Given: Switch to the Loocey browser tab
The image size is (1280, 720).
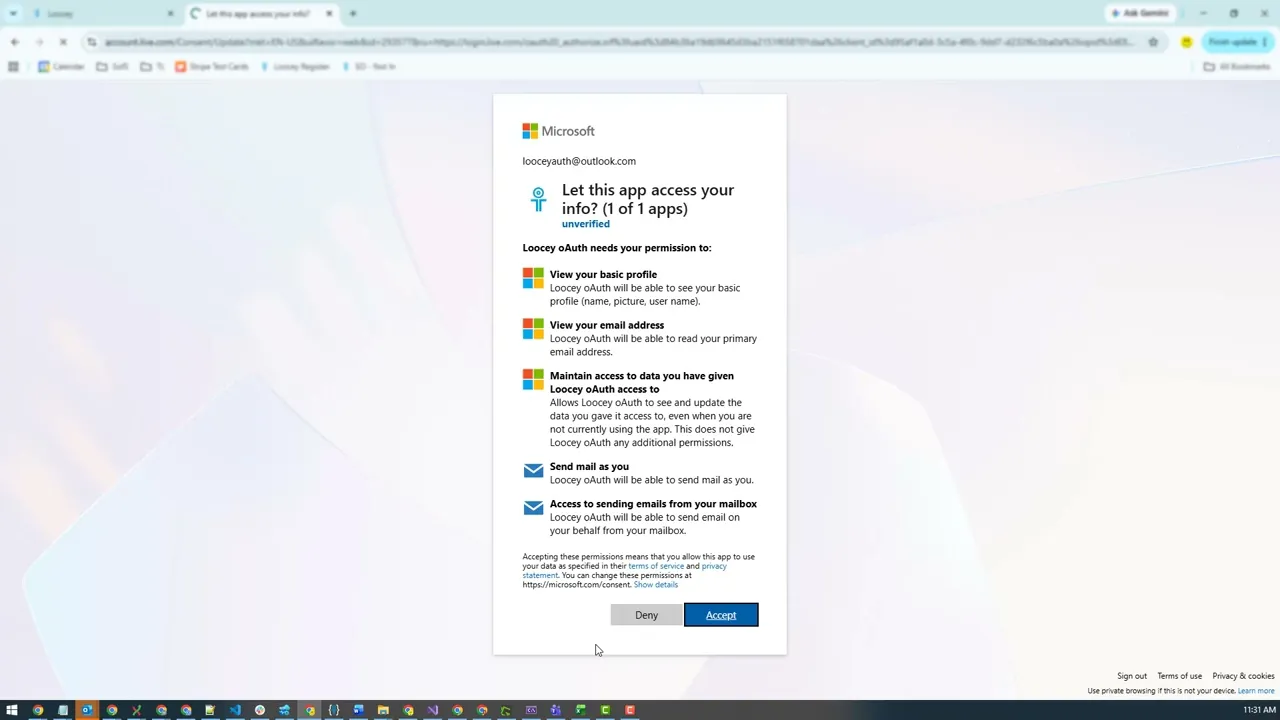Looking at the screenshot, I should [95, 14].
